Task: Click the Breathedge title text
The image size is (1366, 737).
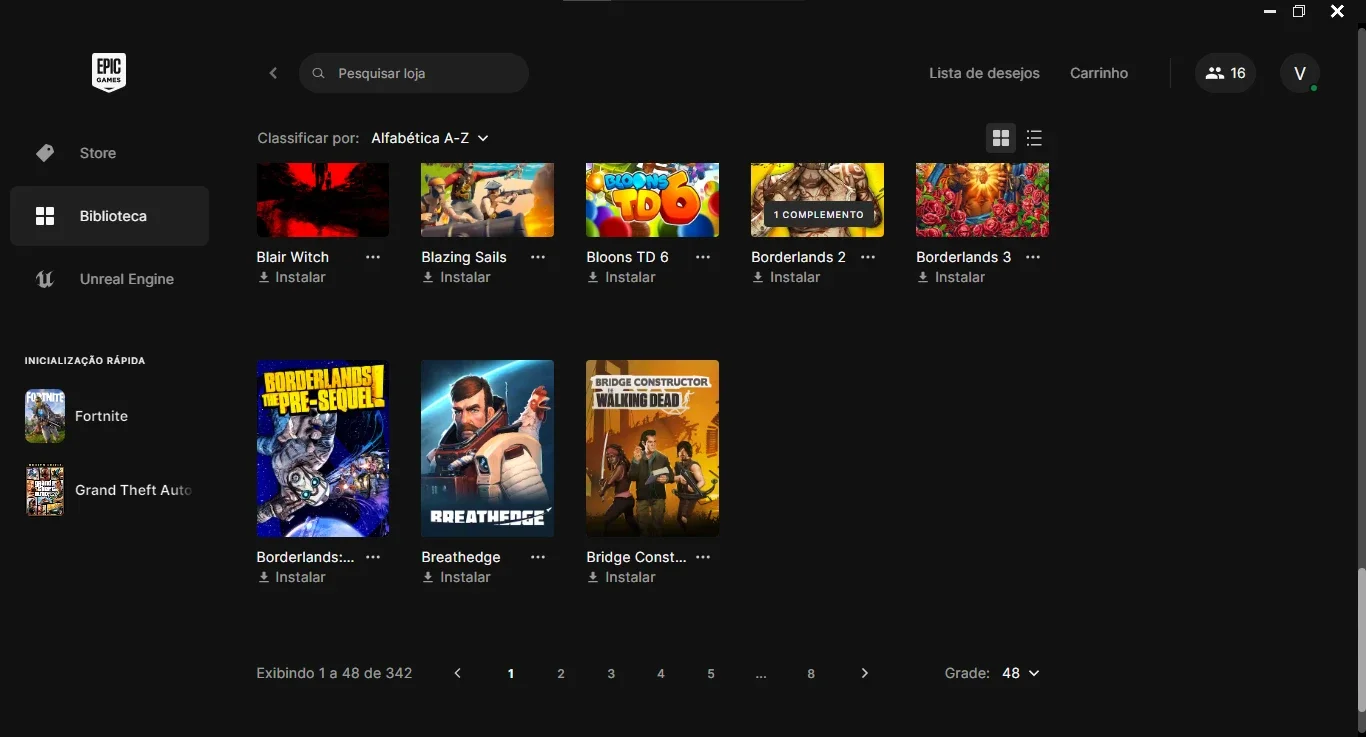Action: (x=461, y=557)
